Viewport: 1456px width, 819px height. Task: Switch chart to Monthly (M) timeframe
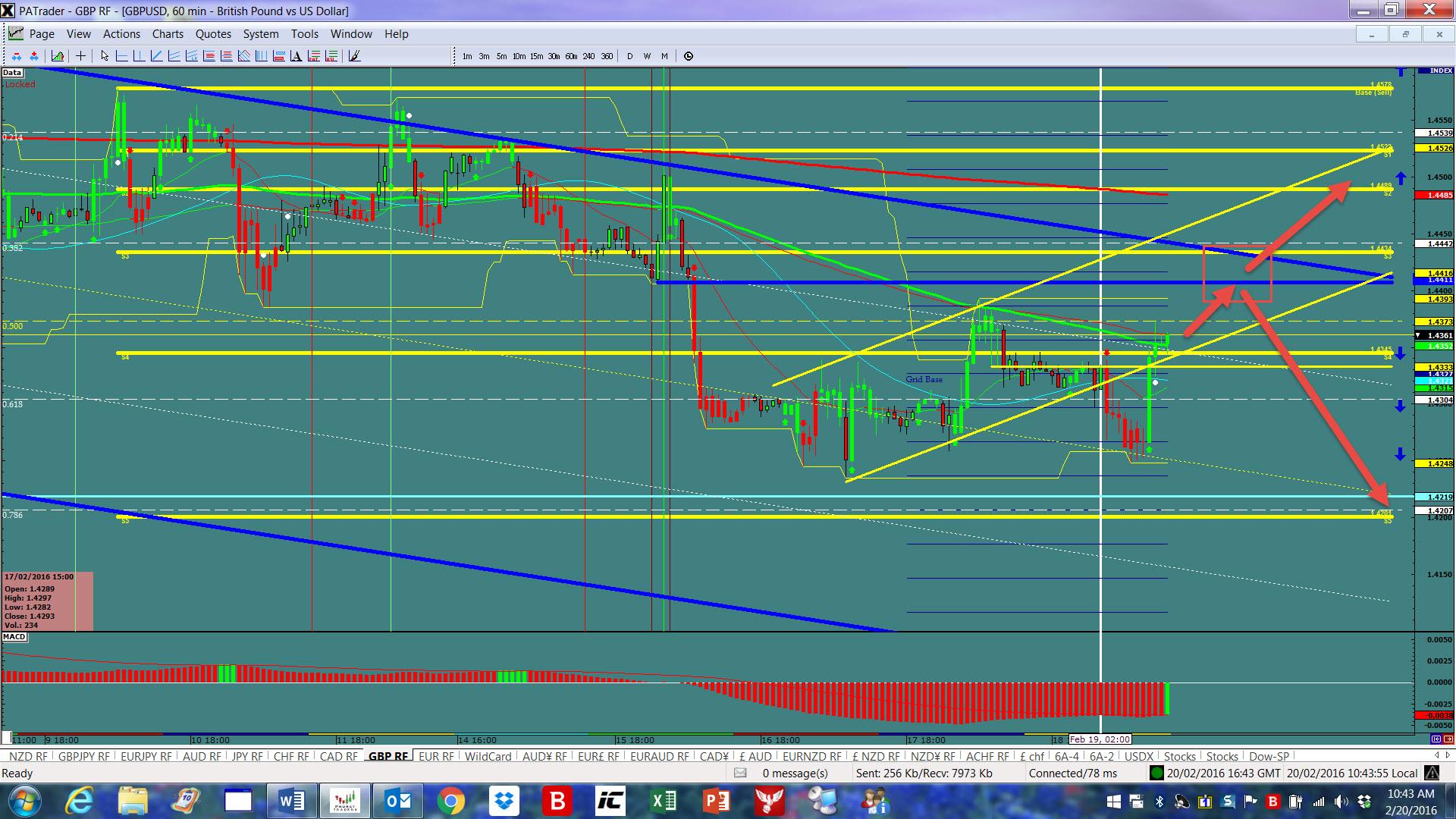(x=664, y=56)
